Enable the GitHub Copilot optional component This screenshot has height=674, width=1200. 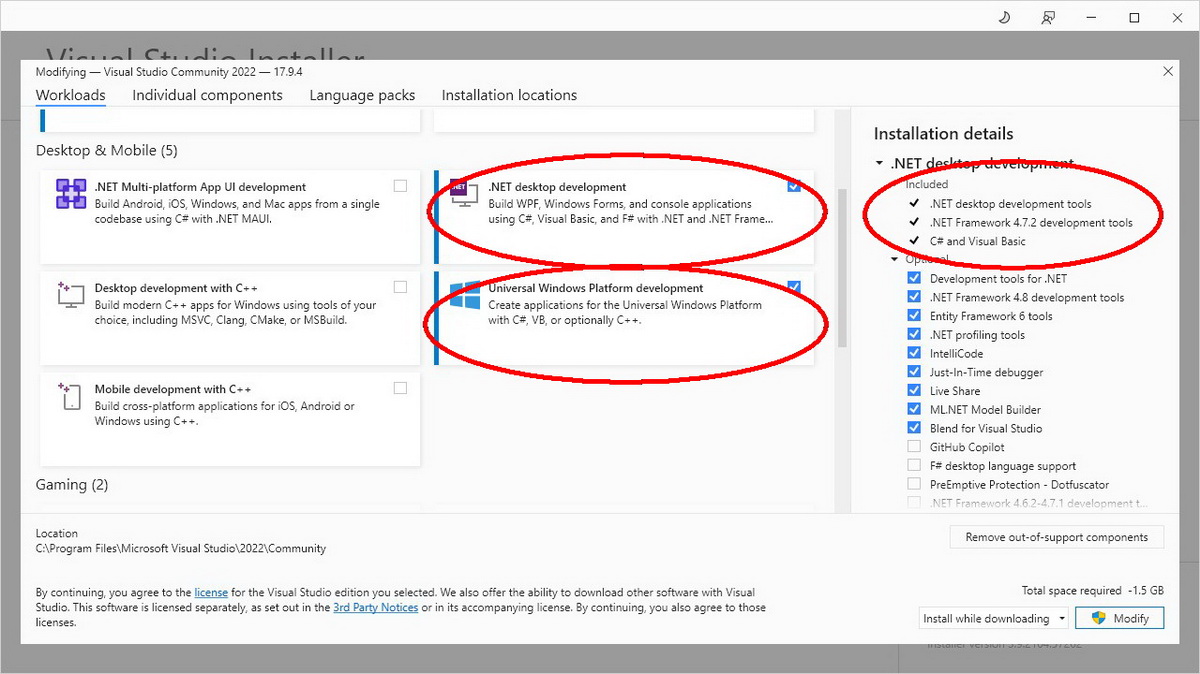pyautogui.click(x=913, y=446)
